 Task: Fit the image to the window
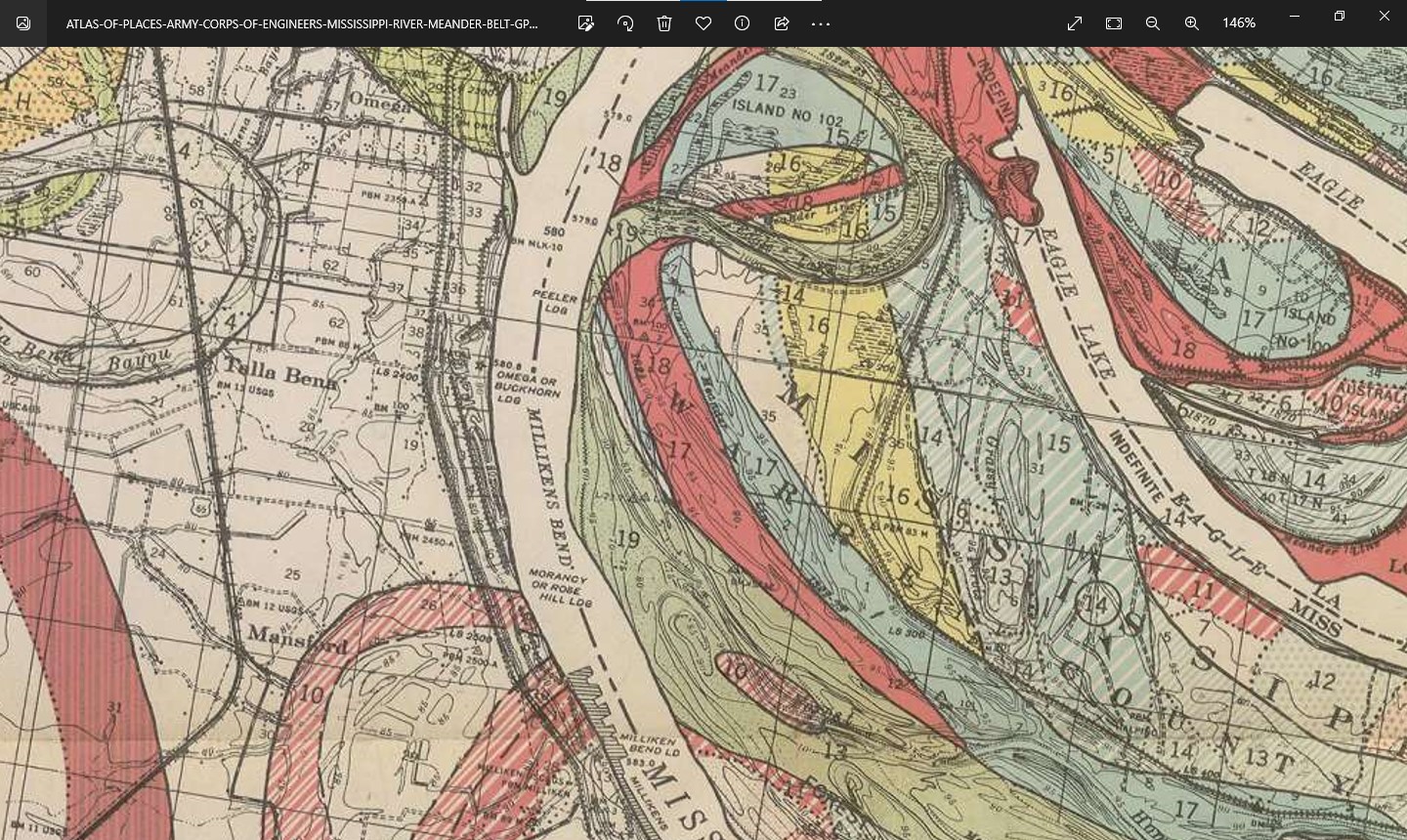pos(1113,22)
